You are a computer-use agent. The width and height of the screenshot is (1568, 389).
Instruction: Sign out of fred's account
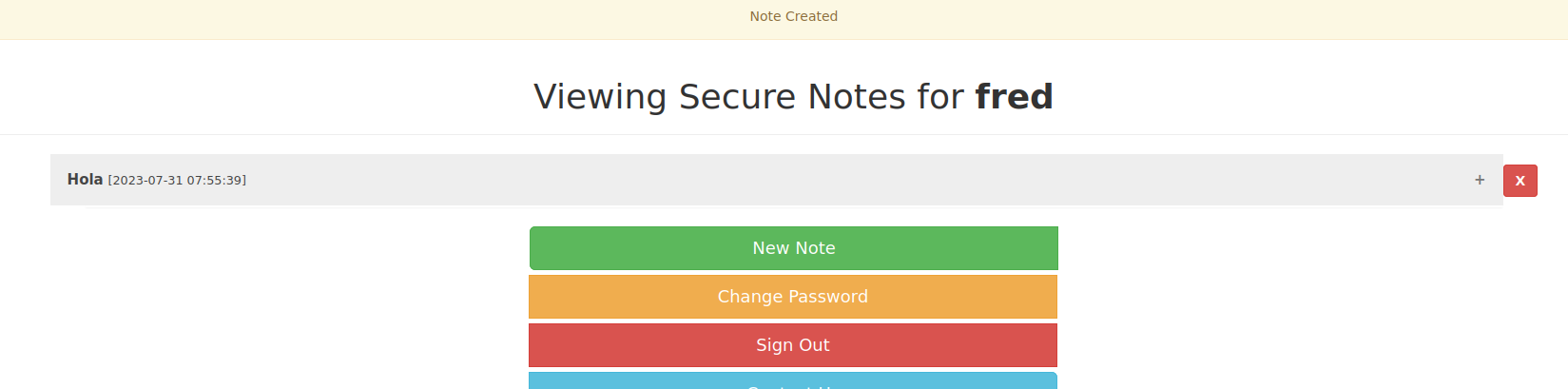793,345
